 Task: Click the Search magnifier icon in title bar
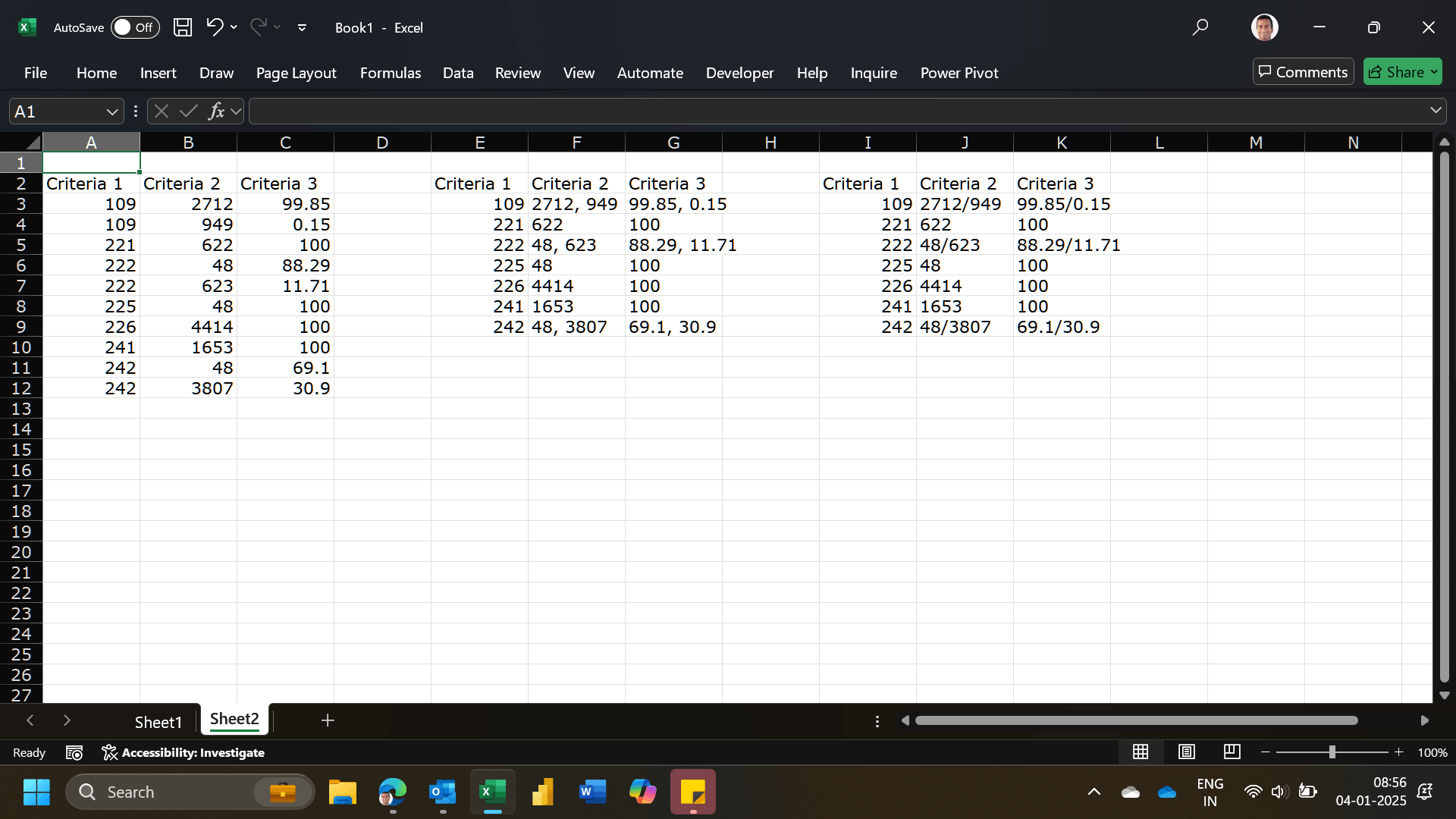tap(1200, 27)
